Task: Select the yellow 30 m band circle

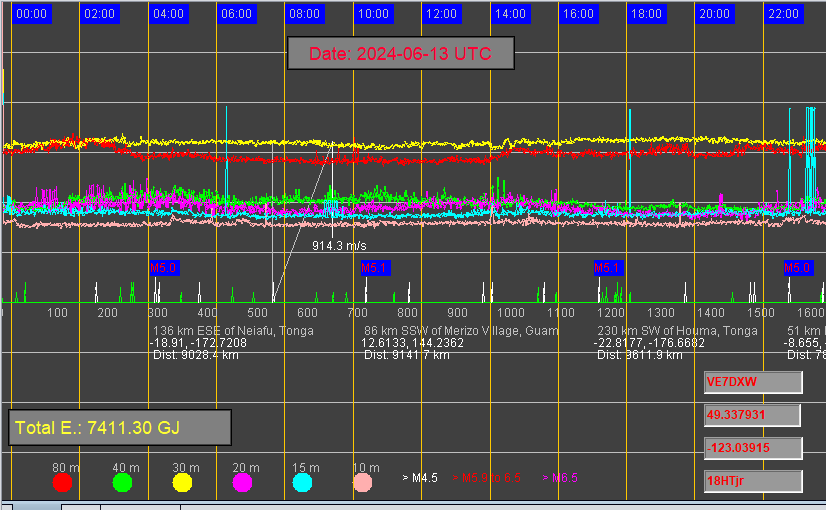Action: [x=183, y=483]
